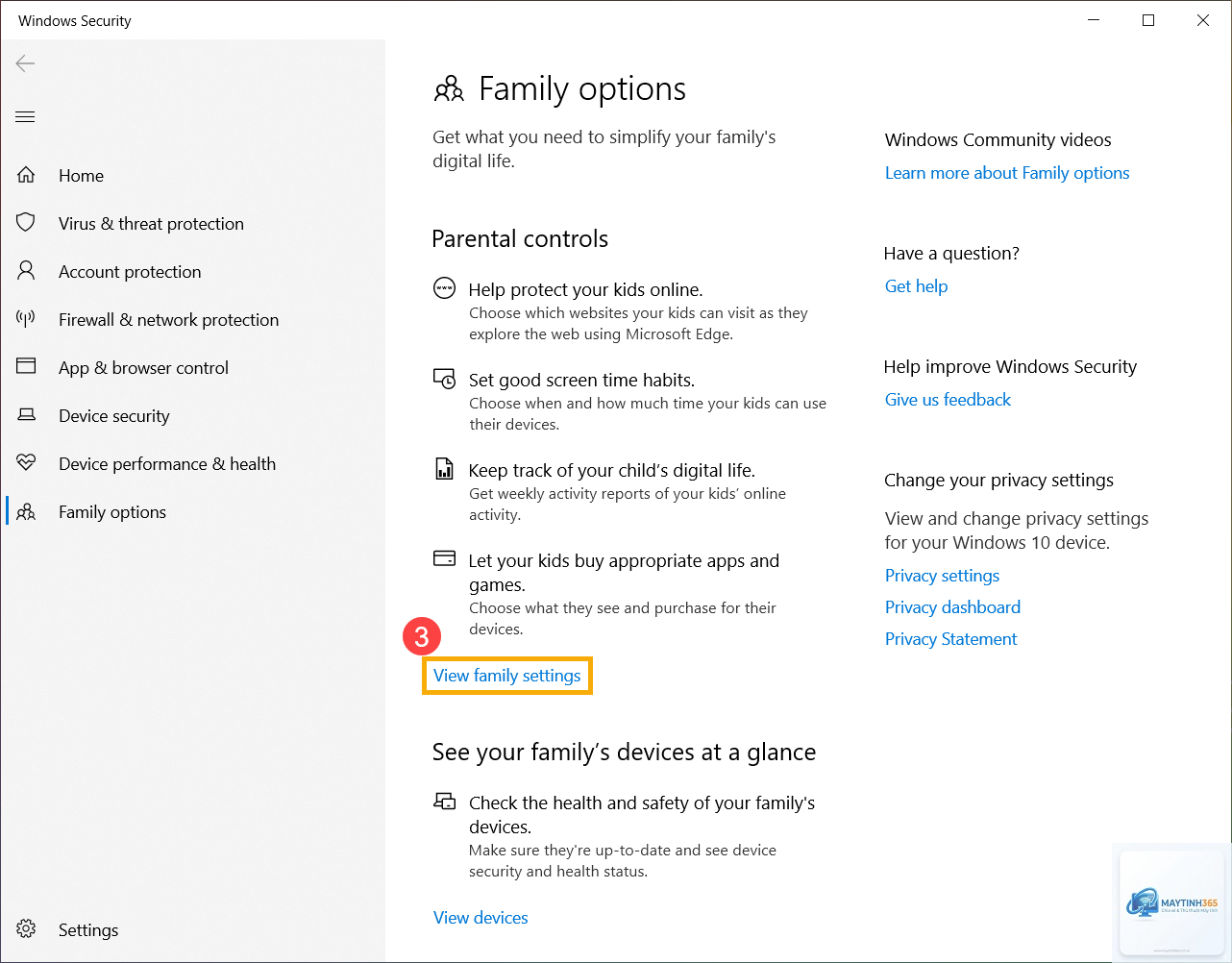Image resolution: width=1232 pixels, height=963 pixels.
Task: Click 'Change your privacy settings' heading
Action: (998, 481)
